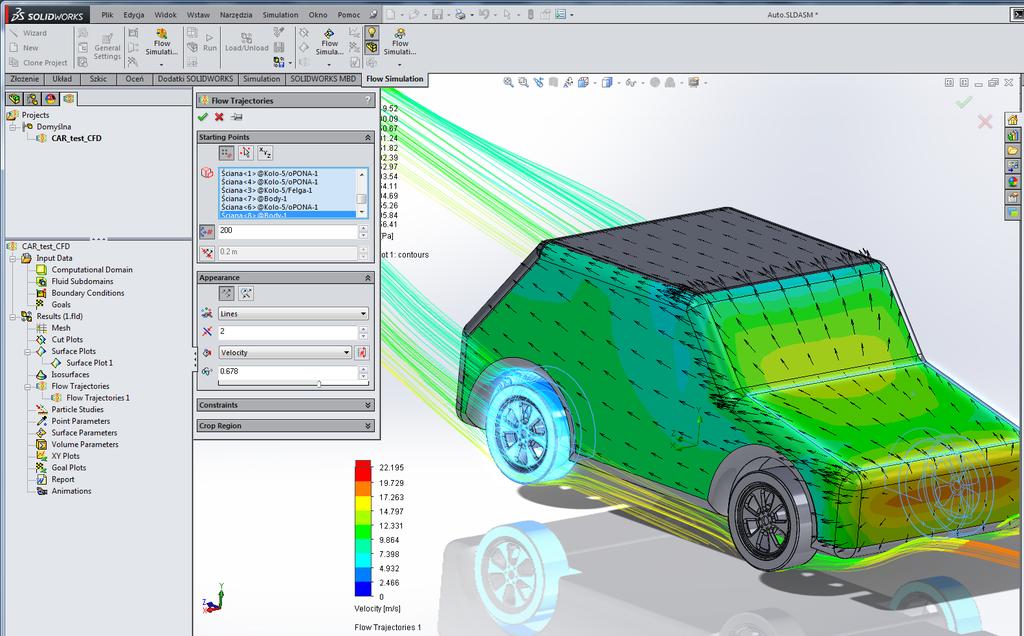Click the Clone Project button
This screenshot has width=1024, height=636.
pyautogui.click(x=38, y=63)
